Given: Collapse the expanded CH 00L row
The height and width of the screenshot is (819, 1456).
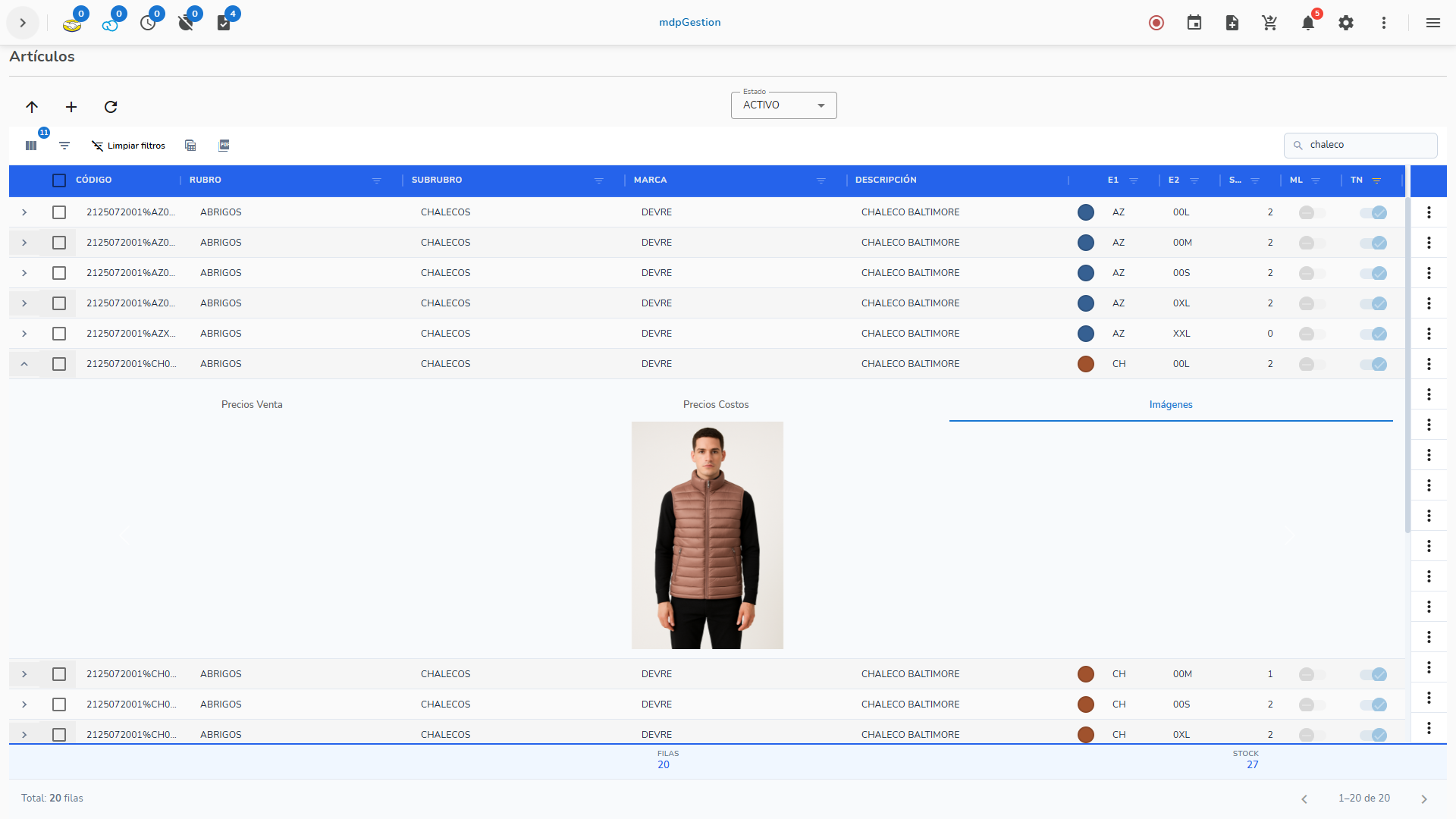Looking at the screenshot, I should pyautogui.click(x=24, y=364).
